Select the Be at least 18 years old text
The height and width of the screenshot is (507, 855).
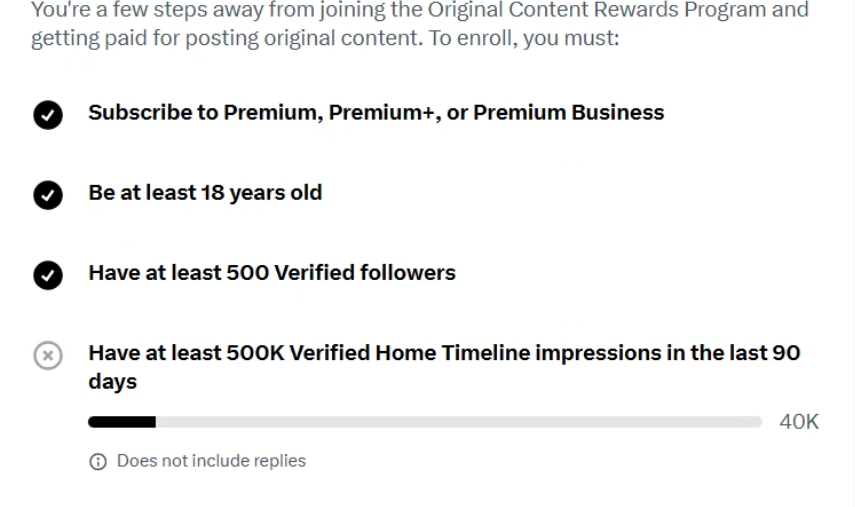tap(206, 193)
